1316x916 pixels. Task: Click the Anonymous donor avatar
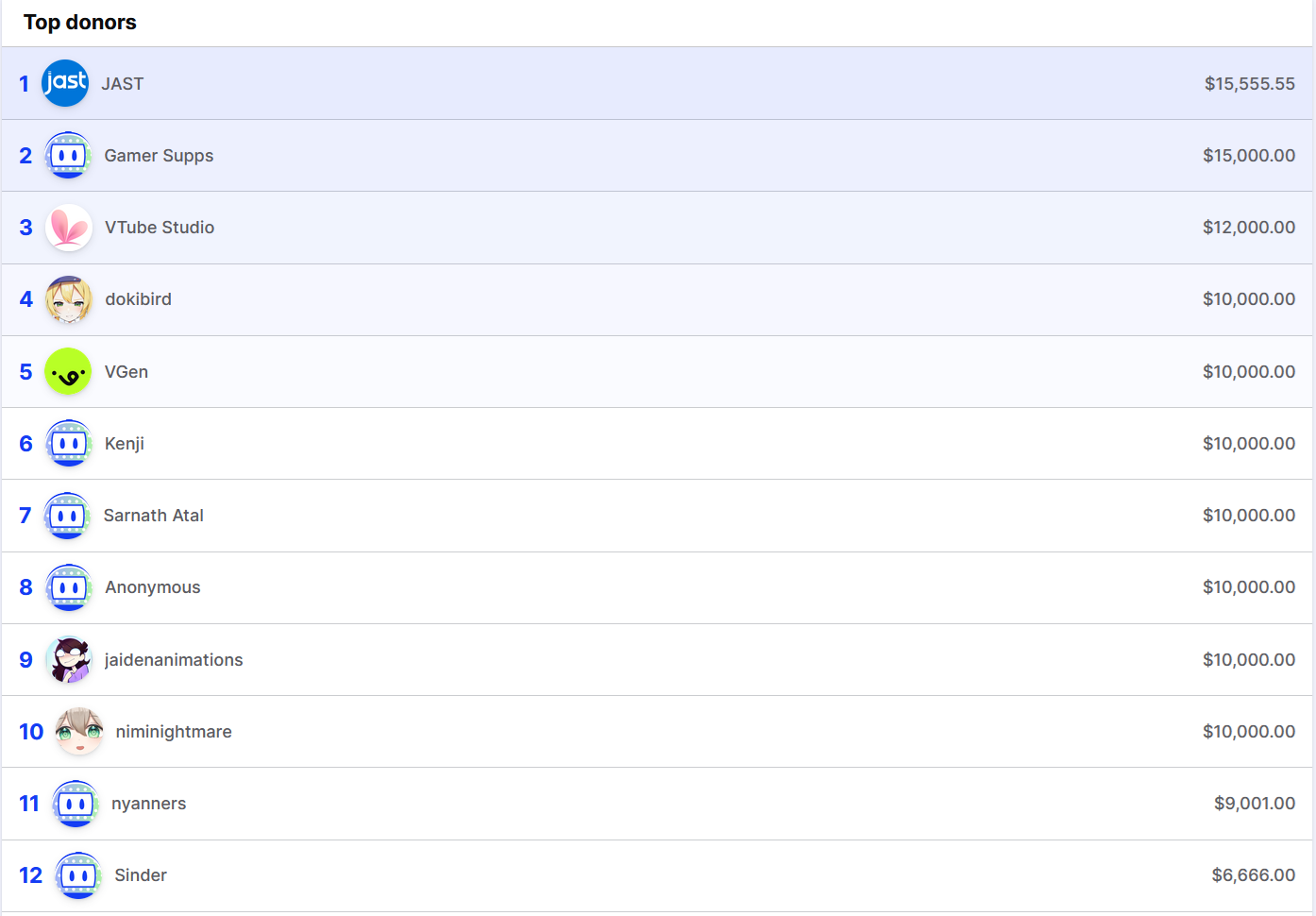point(69,587)
